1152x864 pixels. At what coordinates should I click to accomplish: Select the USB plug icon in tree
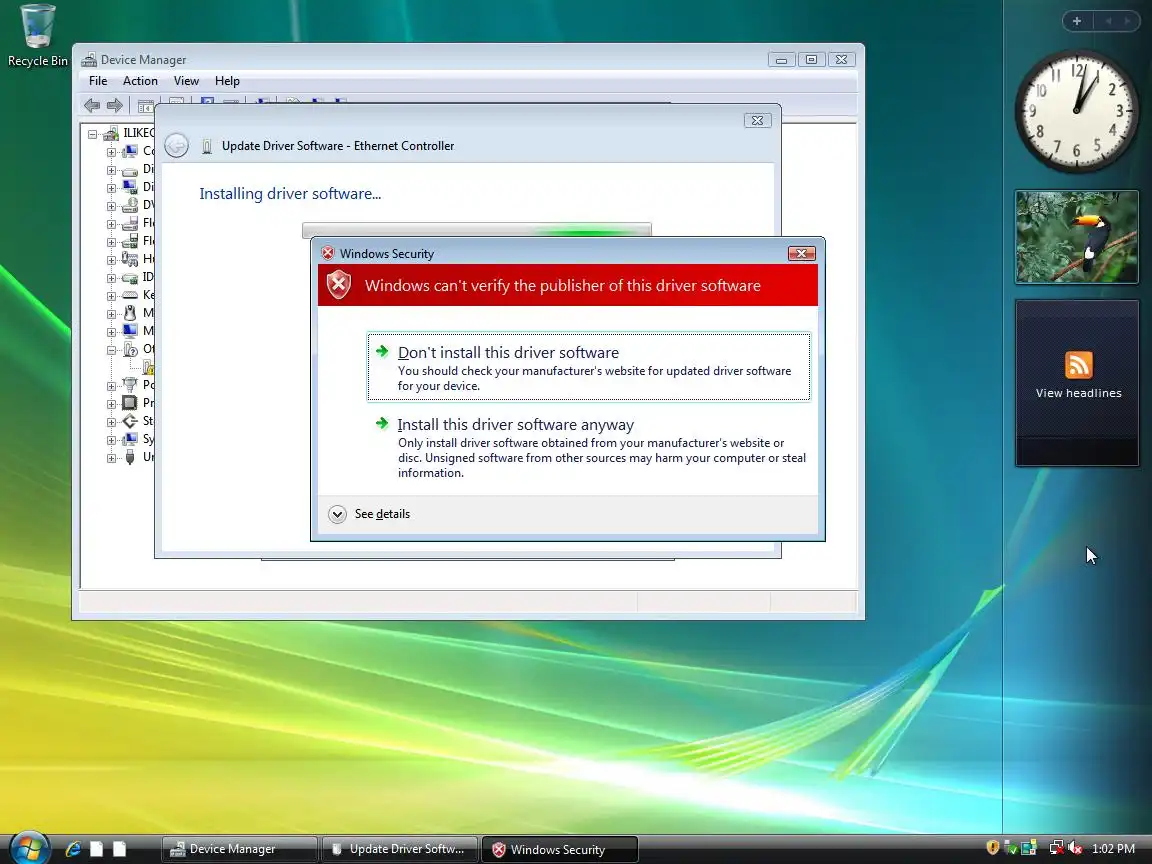(130, 457)
